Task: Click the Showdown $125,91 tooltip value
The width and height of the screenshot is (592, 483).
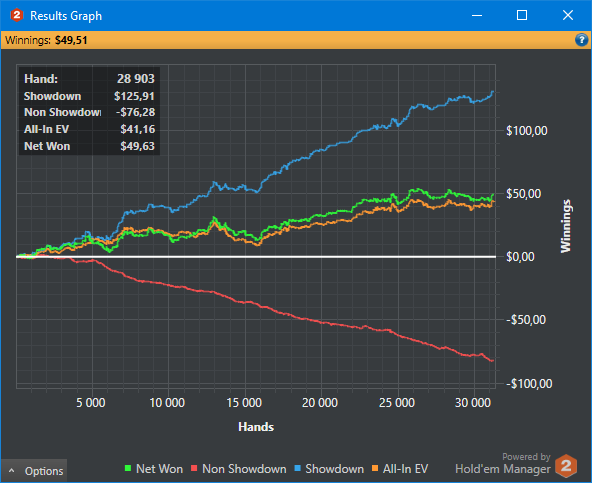Action: tap(134, 96)
